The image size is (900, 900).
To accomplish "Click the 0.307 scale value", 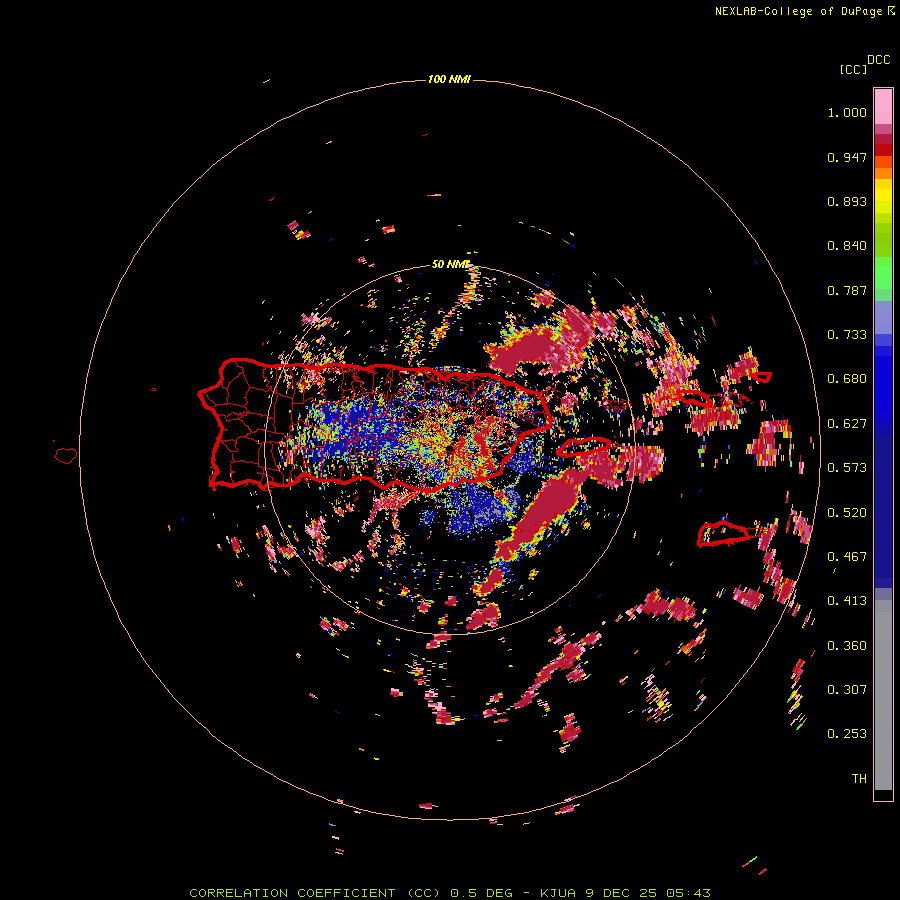I will pyautogui.click(x=847, y=690).
